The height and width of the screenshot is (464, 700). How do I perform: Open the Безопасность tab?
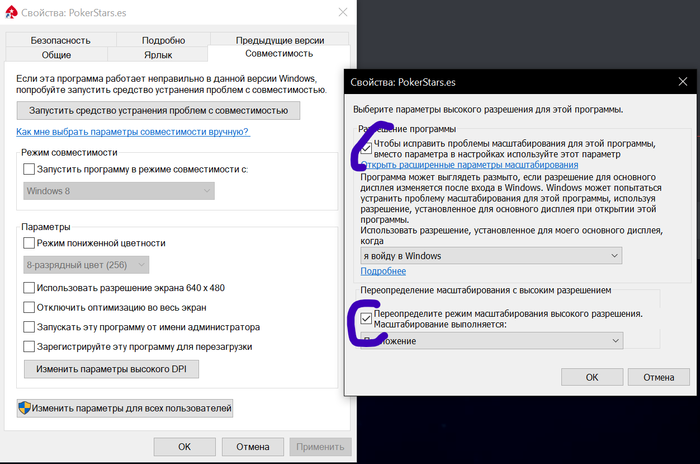point(60,40)
